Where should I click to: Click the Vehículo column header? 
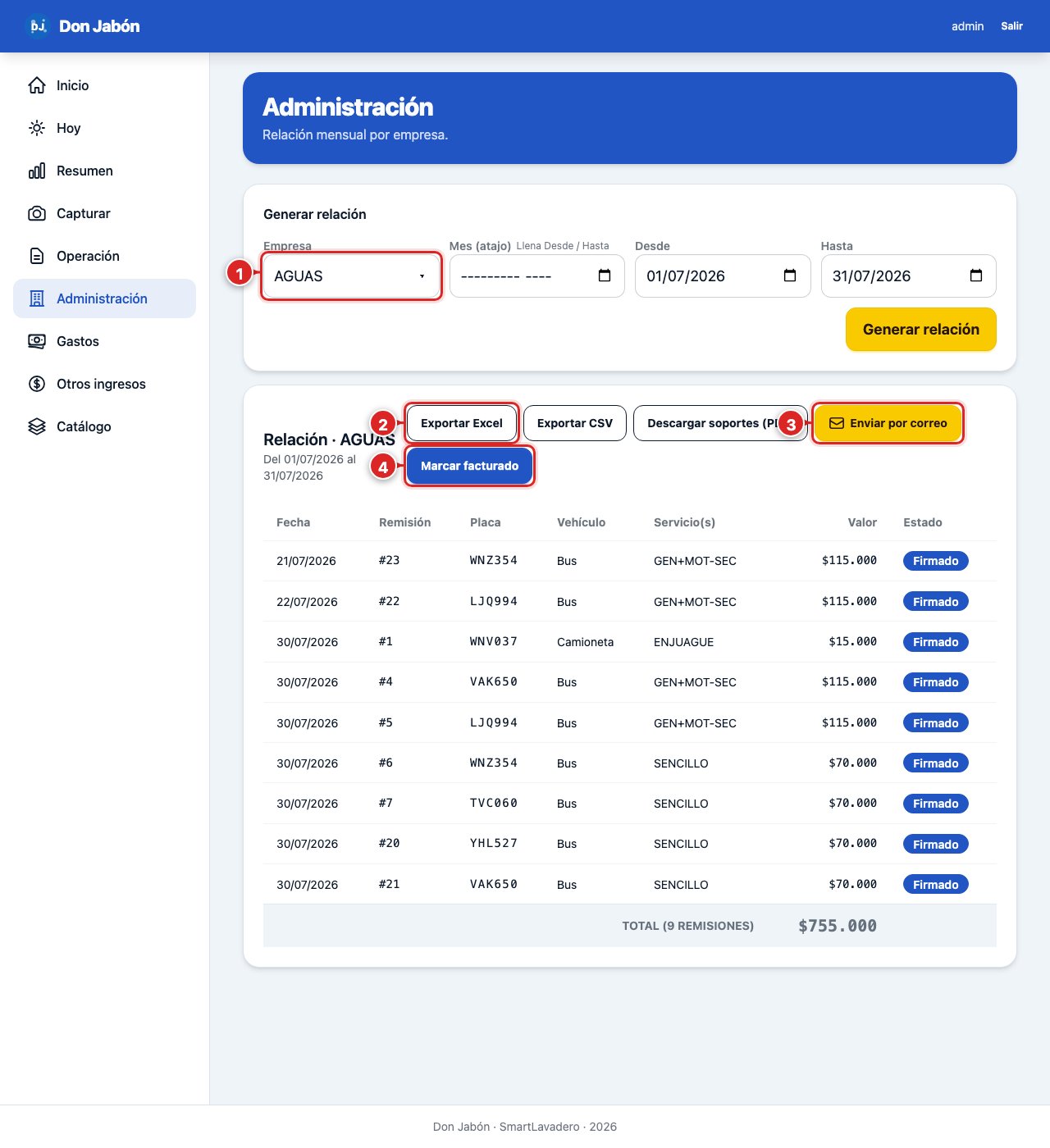pyautogui.click(x=582, y=522)
